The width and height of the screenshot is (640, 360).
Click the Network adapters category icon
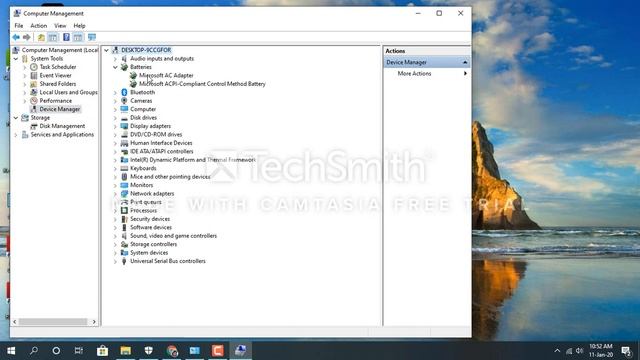(x=124, y=193)
